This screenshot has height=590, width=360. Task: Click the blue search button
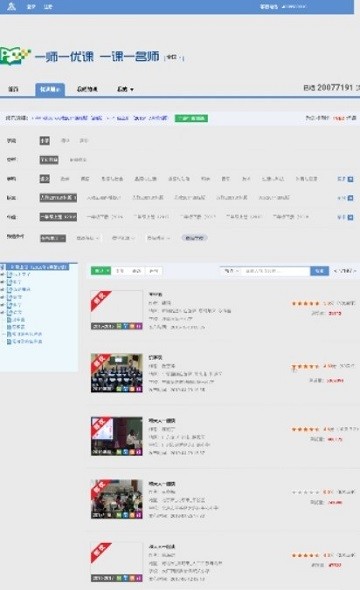(319, 271)
